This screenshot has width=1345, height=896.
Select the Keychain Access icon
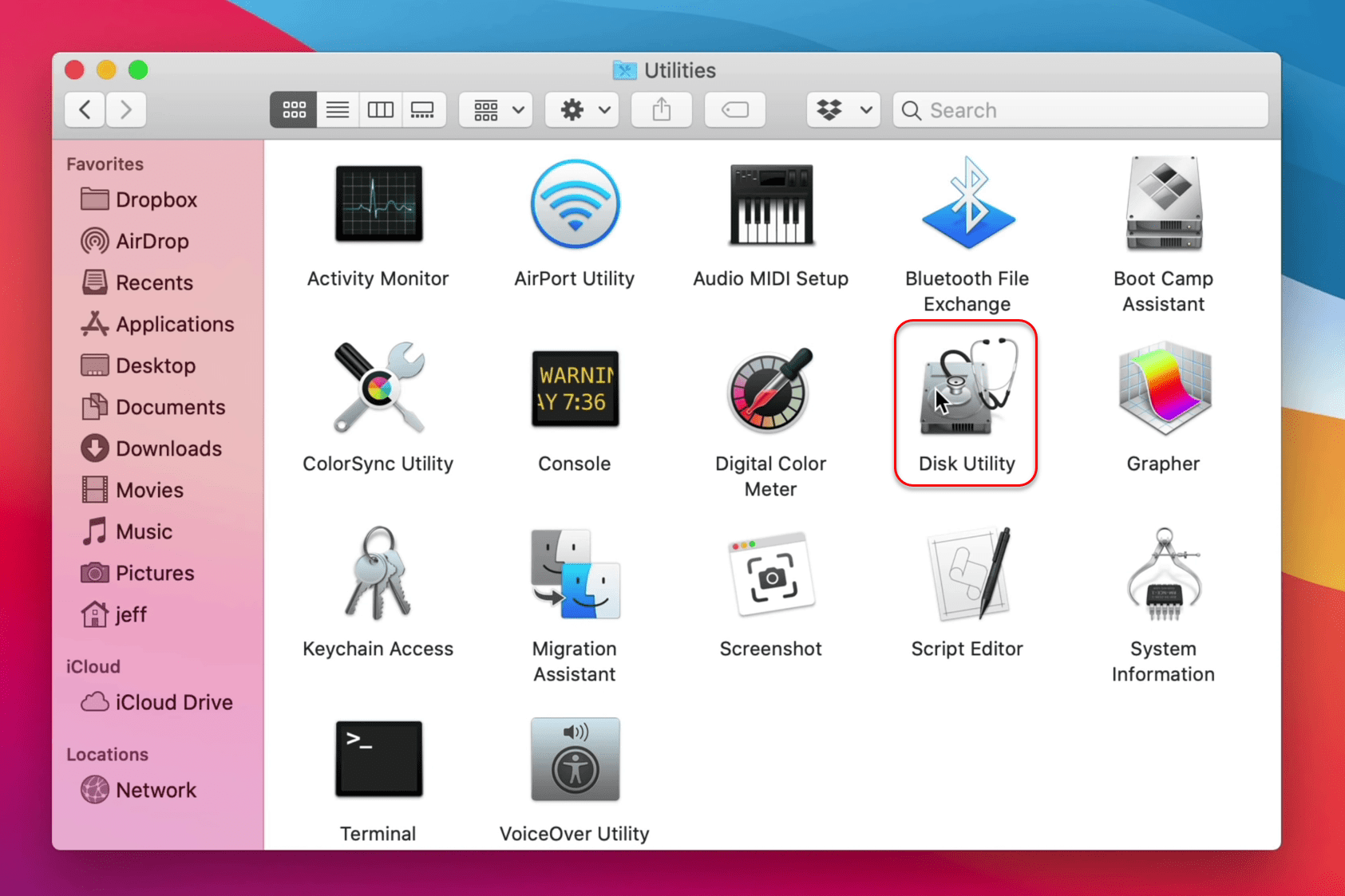[x=378, y=573]
